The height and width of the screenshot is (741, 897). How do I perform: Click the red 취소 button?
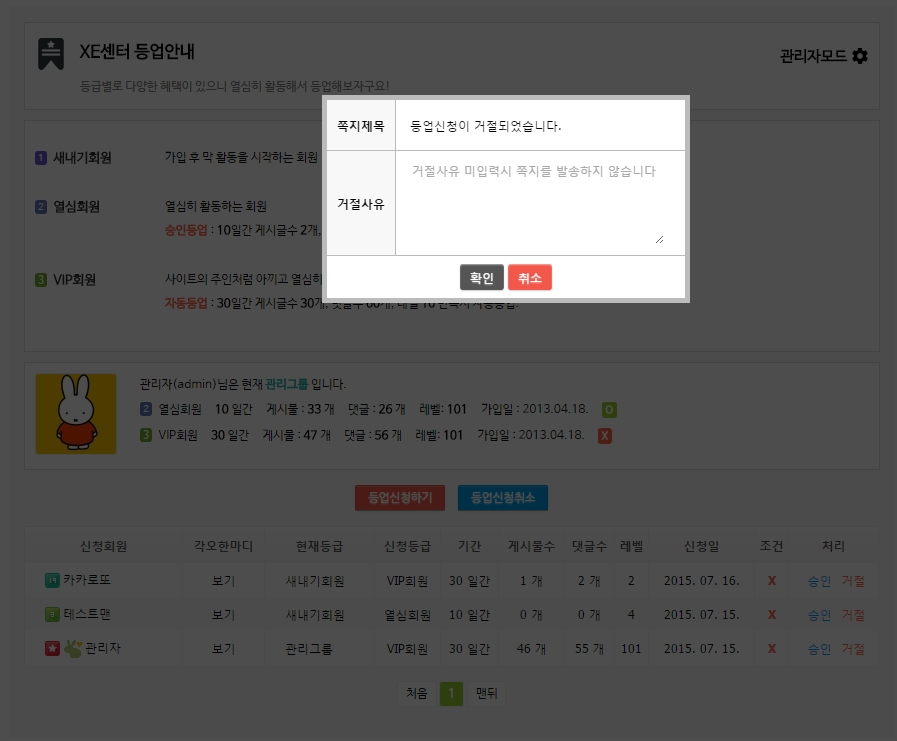click(x=530, y=278)
